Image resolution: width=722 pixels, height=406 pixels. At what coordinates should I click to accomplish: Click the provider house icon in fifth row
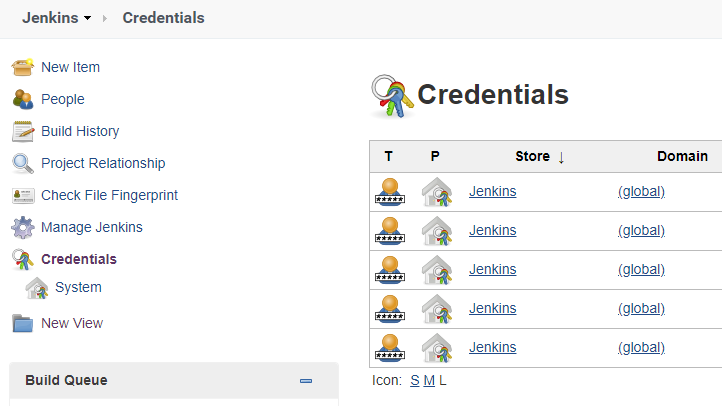click(x=437, y=348)
